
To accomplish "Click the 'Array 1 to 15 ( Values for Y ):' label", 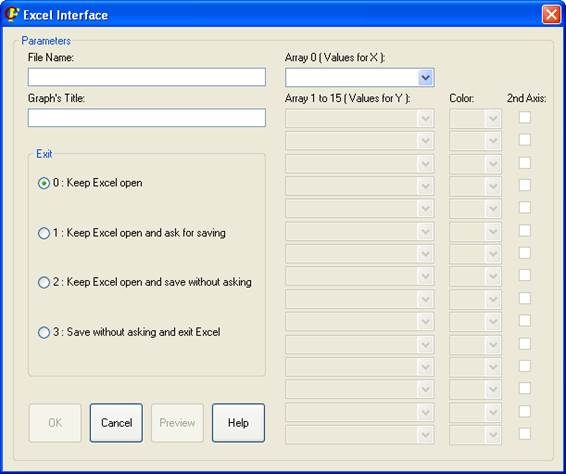I will 347,98.
